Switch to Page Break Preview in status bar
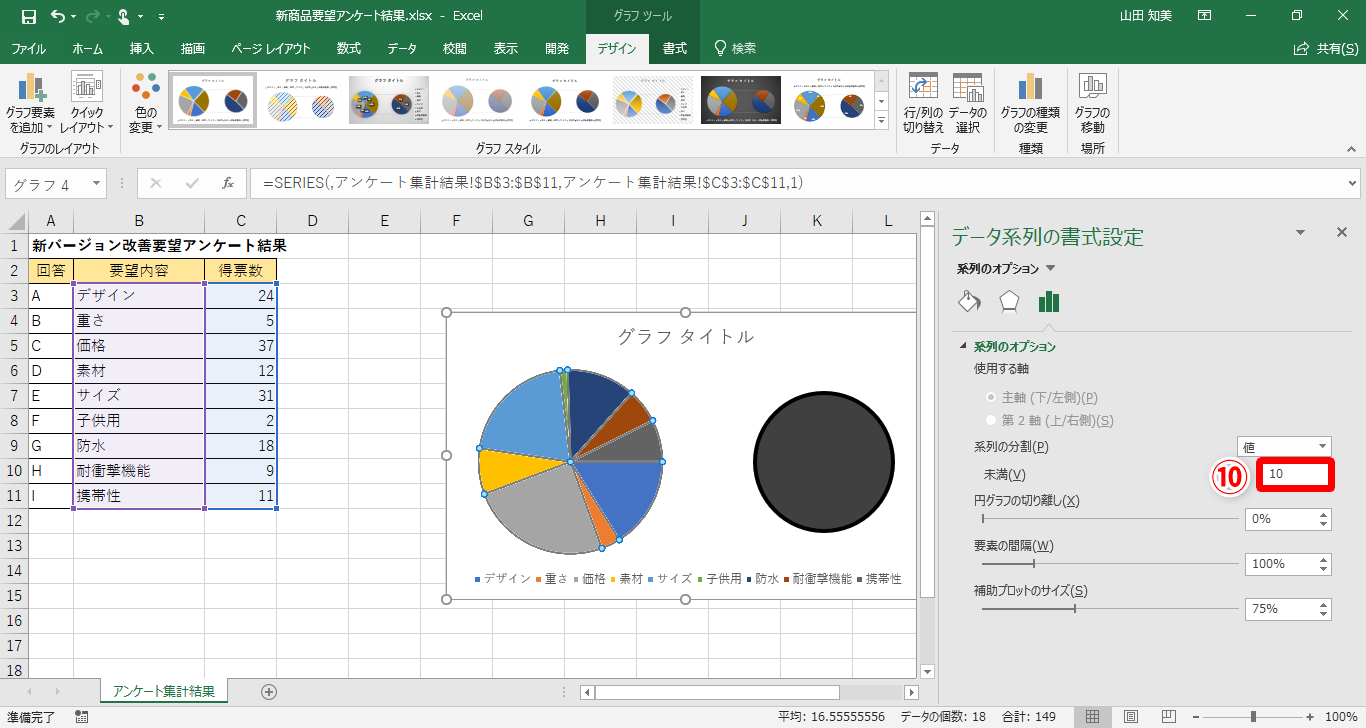 [x=1167, y=717]
